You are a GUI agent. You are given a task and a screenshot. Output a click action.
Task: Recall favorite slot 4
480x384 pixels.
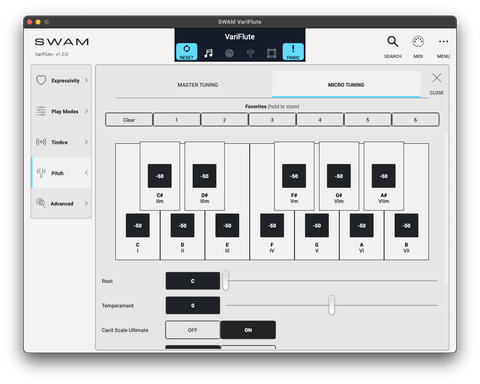click(x=320, y=120)
